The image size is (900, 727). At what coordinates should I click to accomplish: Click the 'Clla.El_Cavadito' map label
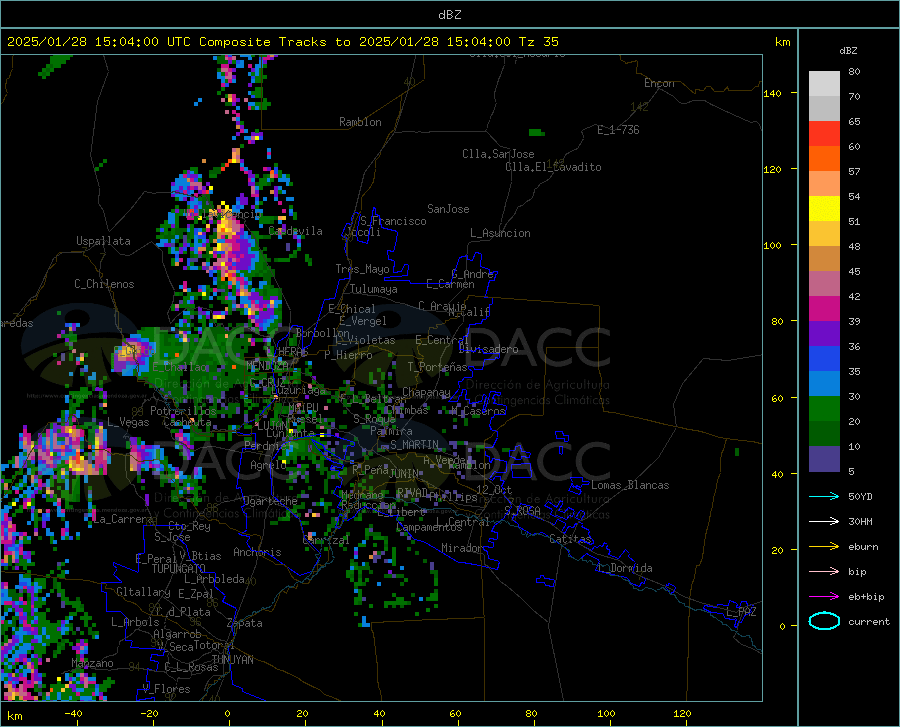tap(553, 167)
